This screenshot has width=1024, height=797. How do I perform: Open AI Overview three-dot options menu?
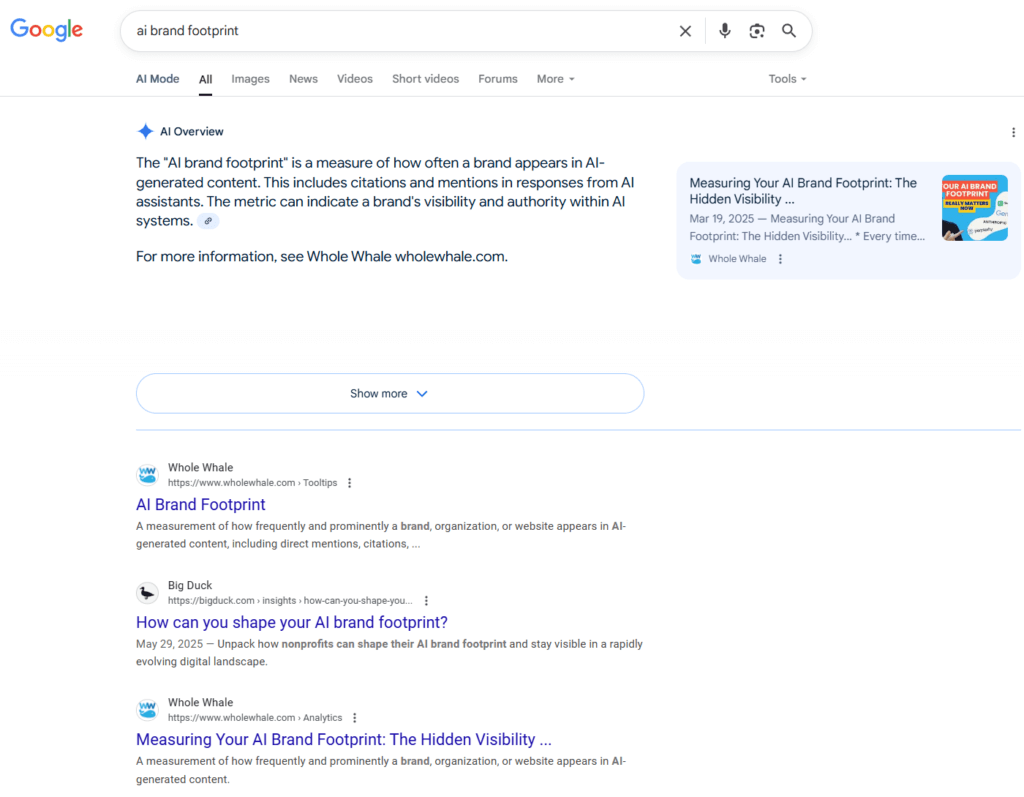click(1013, 132)
